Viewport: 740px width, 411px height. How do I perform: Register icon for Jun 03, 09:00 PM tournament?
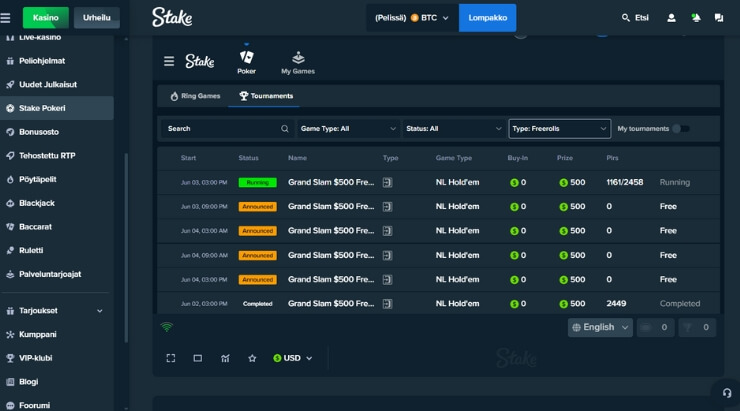click(387, 206)
